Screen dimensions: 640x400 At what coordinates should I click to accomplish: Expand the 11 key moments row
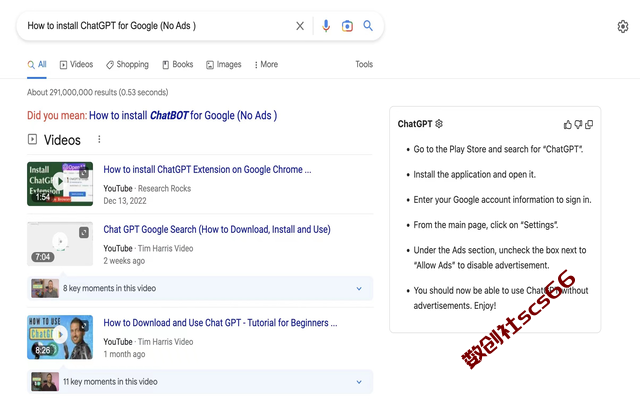click(x=200, y=382)
